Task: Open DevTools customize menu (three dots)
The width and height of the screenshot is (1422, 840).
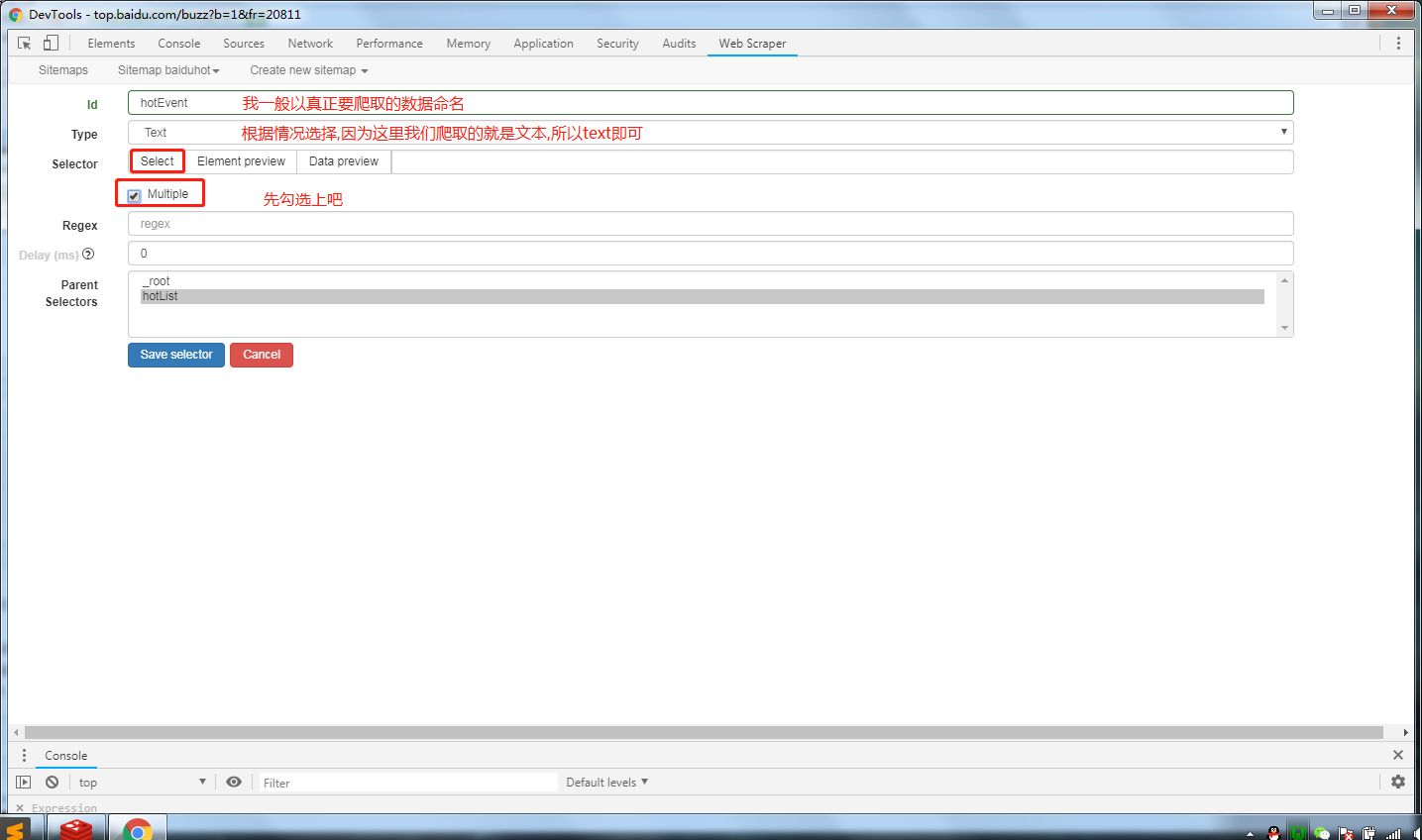Action: tap(1398, 44)
